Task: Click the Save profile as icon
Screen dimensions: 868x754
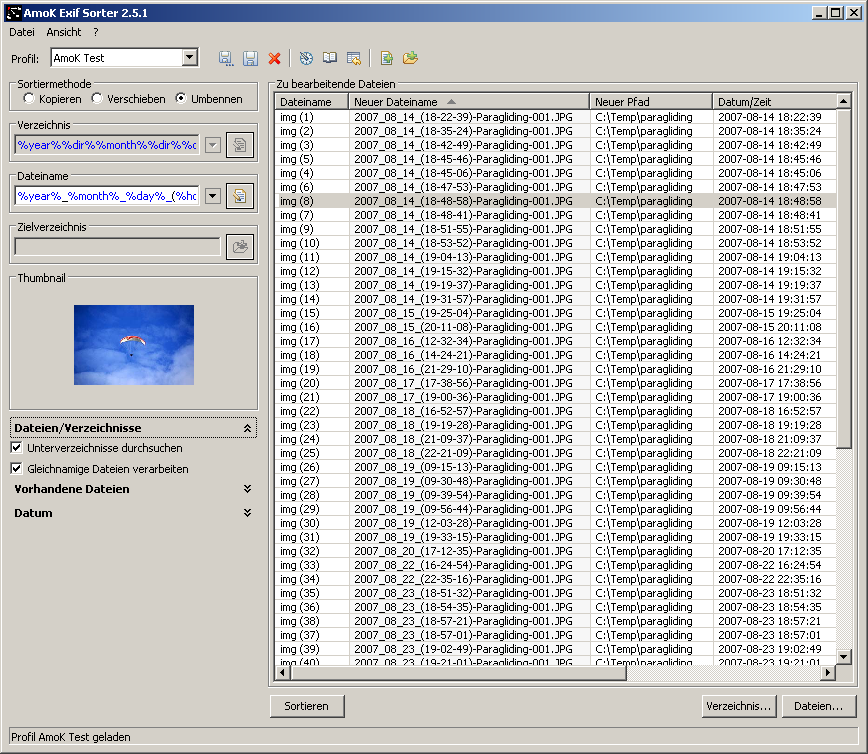Action: 225,59
